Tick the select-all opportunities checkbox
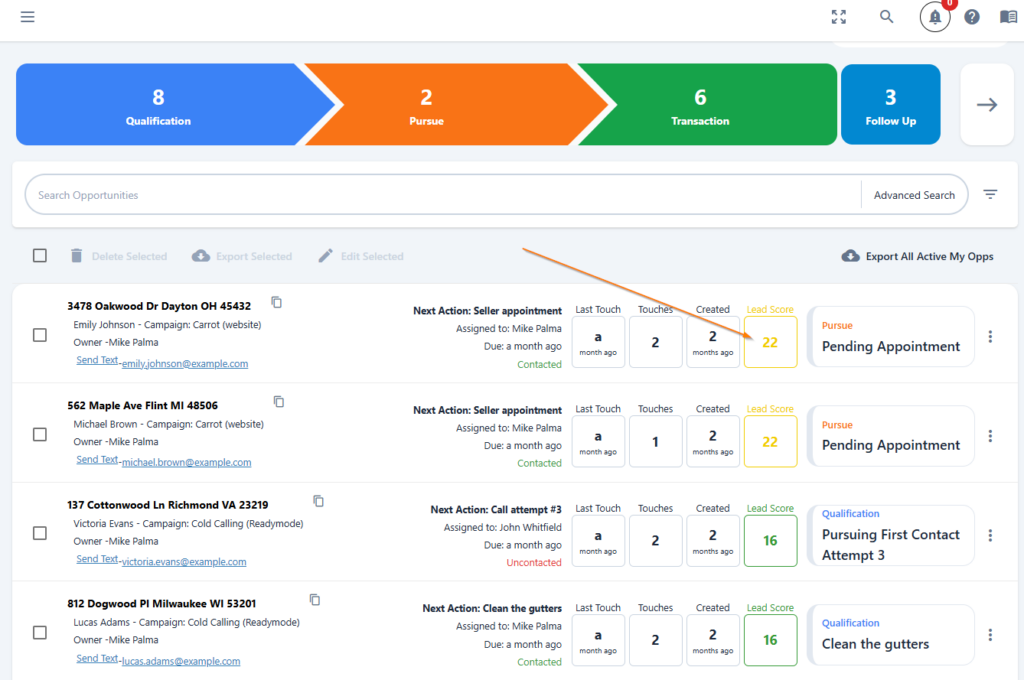The image size is (1024, 680). [x=40, y=255]
